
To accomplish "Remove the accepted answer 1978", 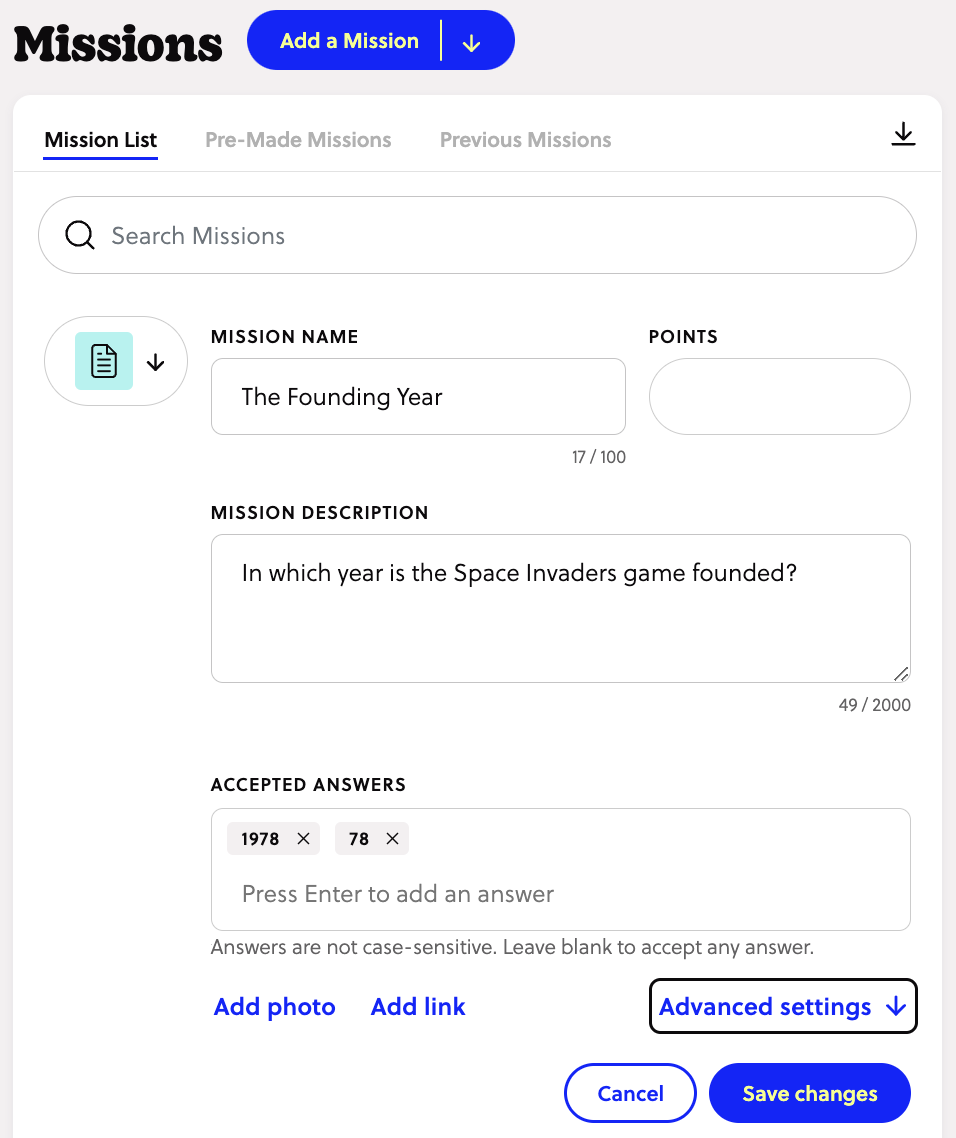I will [303, 838].
